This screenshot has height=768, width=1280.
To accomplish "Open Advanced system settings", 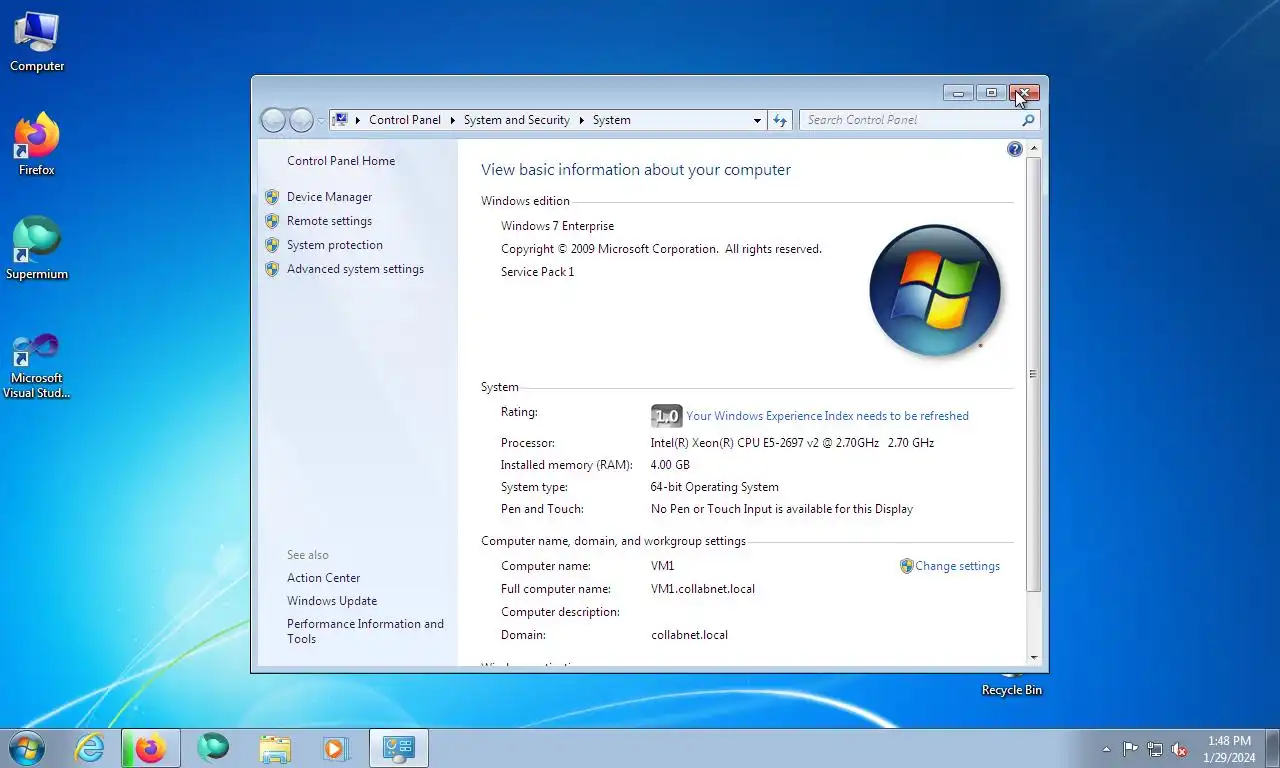I will pos(355,269).
